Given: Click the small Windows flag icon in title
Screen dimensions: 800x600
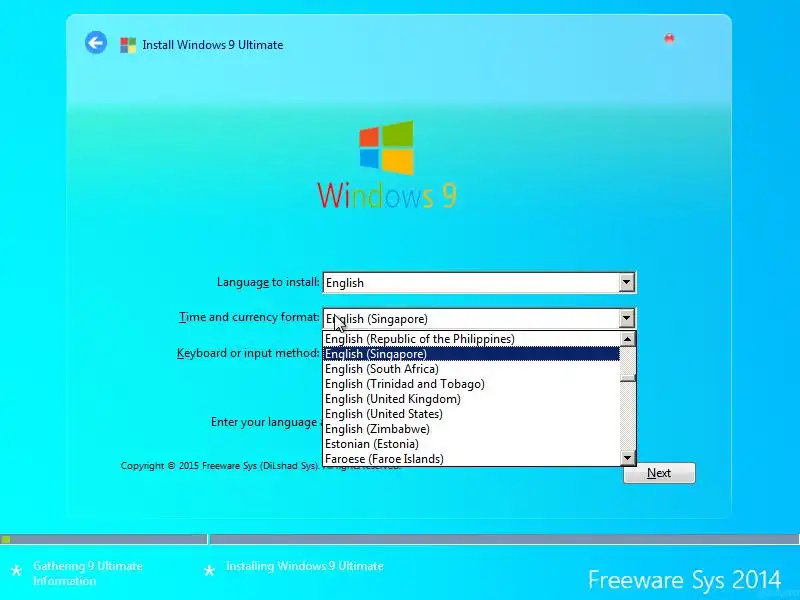Looking at the screenshot, I should 128,45.
